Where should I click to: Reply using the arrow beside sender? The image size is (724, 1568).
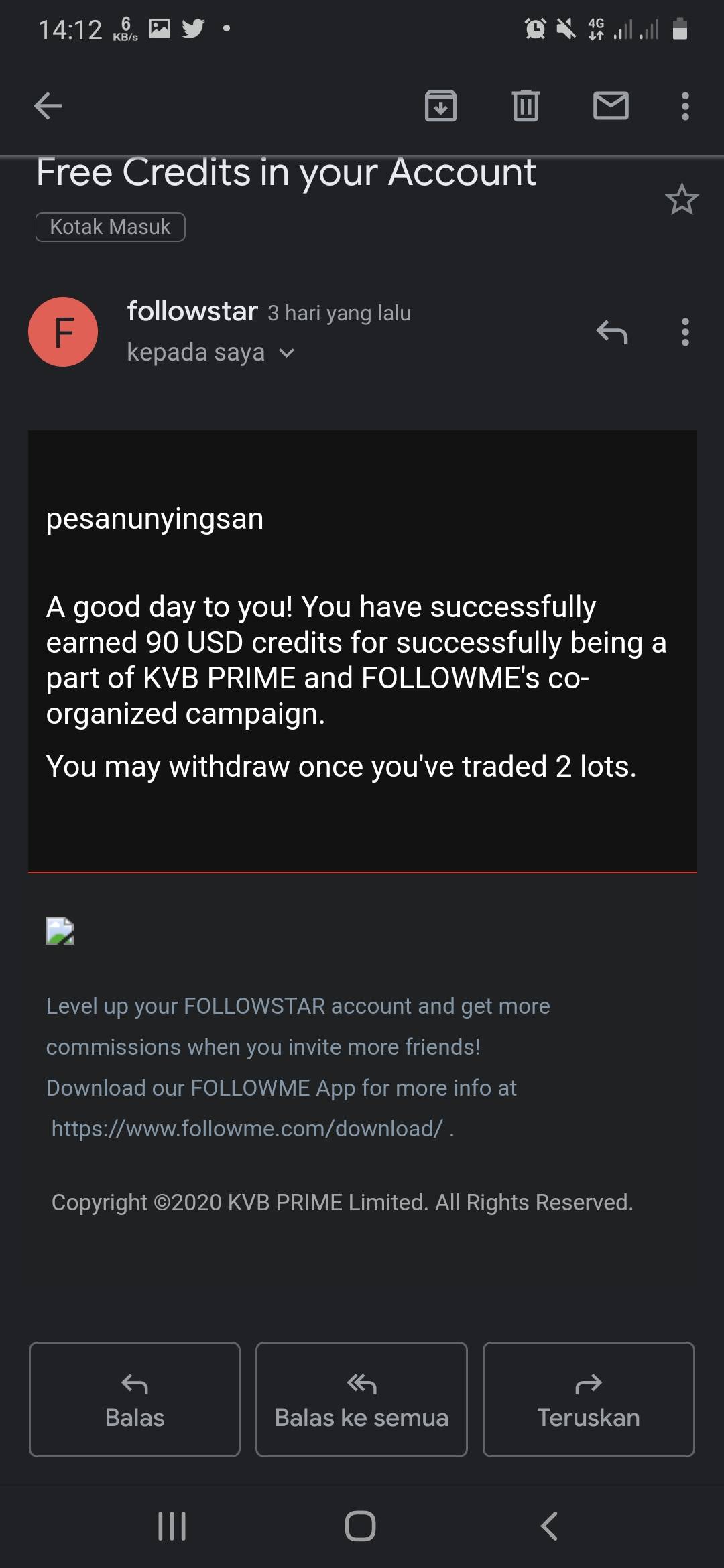click(611, 332)
